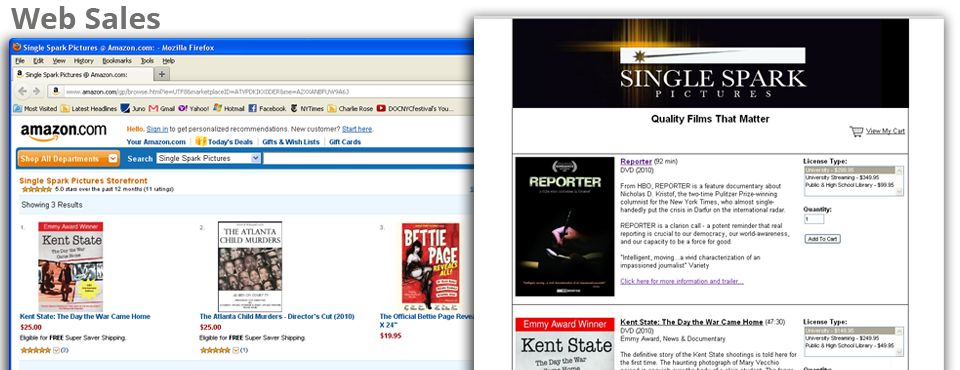
Task: Expand rating dropdown under Kent State product
Action: pyautogui.click(x=56, y=350)
